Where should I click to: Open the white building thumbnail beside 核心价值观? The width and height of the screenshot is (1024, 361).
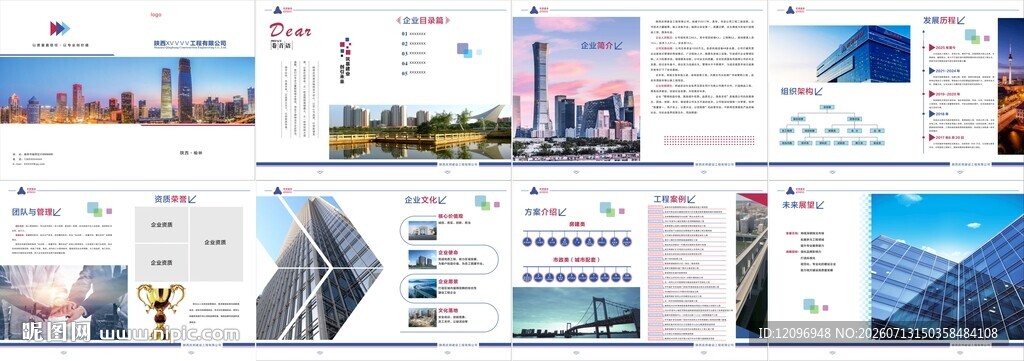click(x=423, y=230)
